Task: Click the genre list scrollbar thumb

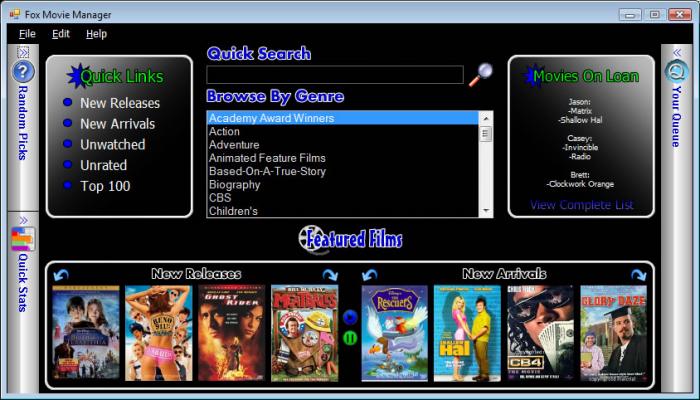Action: coord(486,134)
